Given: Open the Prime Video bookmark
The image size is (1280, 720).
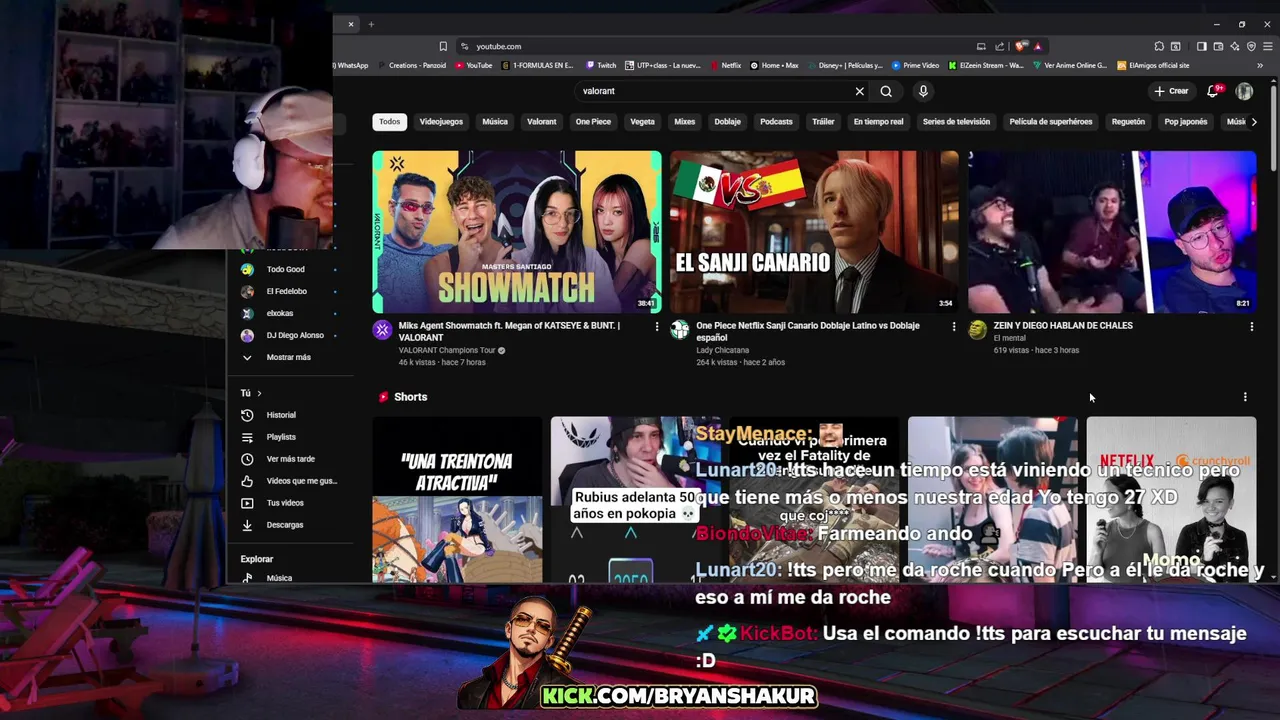Looking at the screenshot, I should coord(916,66).
